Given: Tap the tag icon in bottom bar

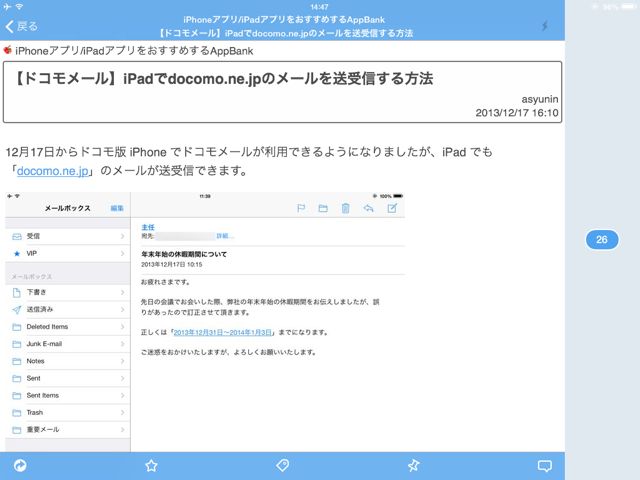Looking at the screenshot, I should 282,465.
